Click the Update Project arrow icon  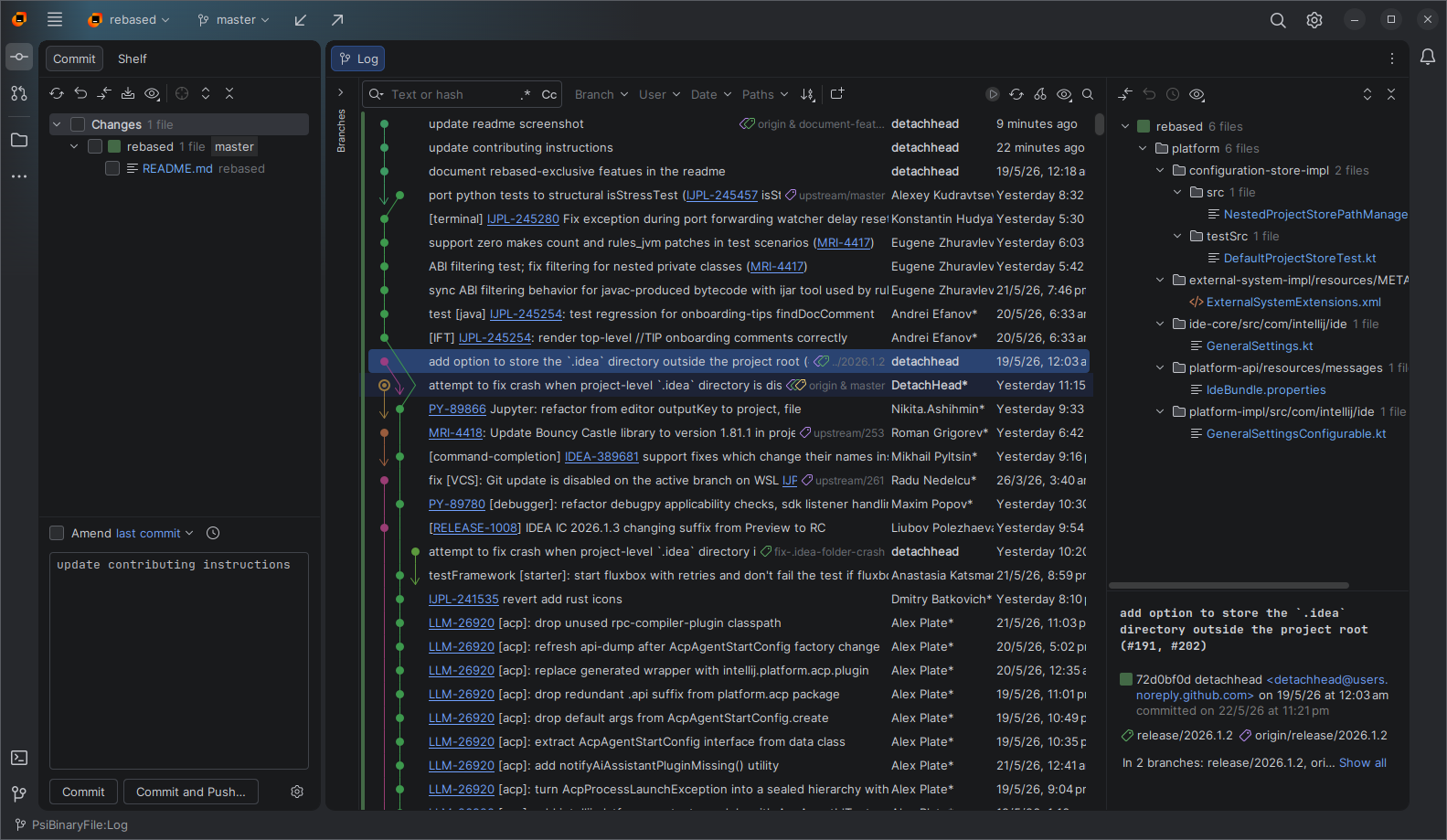coord(301,19)
